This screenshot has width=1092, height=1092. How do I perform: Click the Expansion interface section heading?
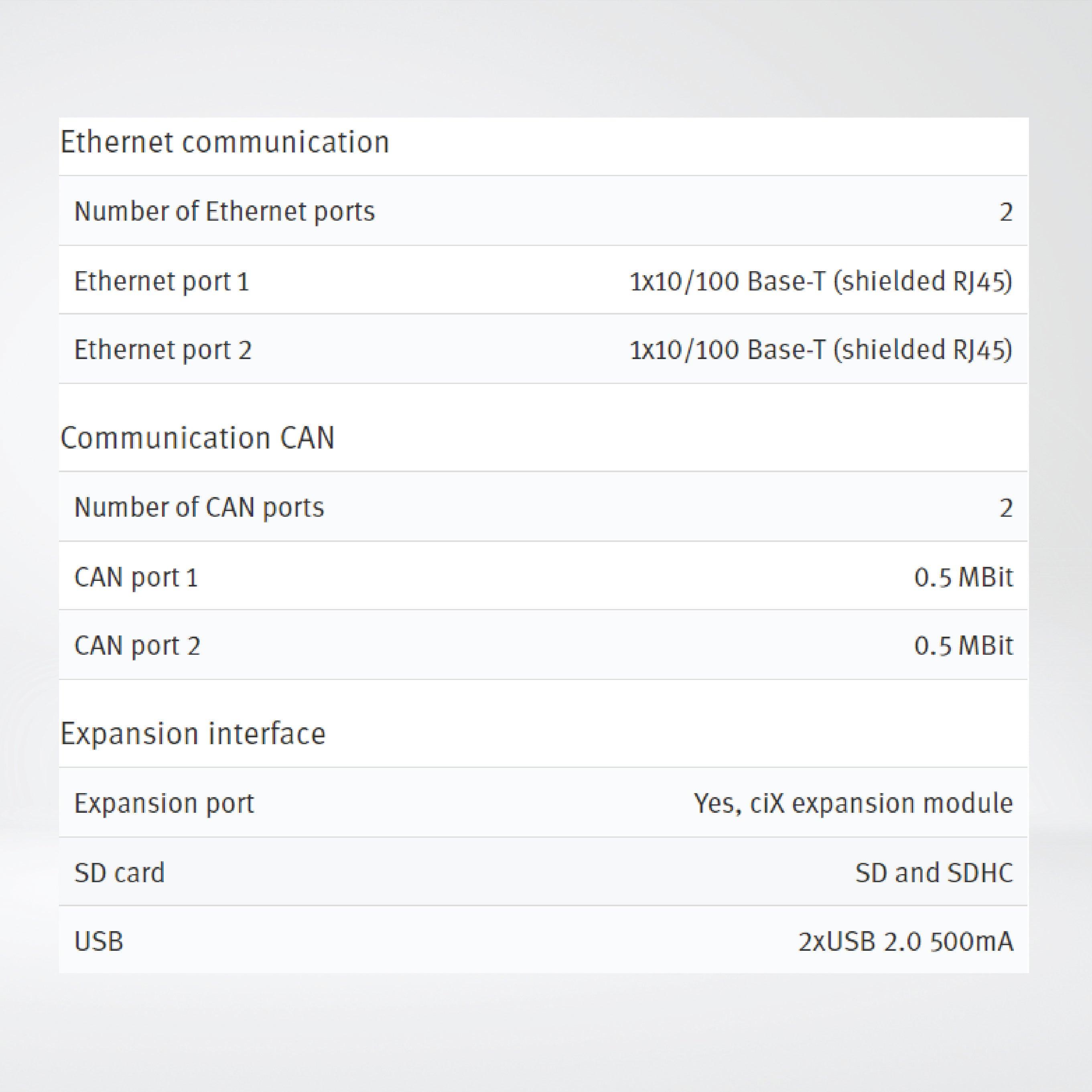[193, 734]
